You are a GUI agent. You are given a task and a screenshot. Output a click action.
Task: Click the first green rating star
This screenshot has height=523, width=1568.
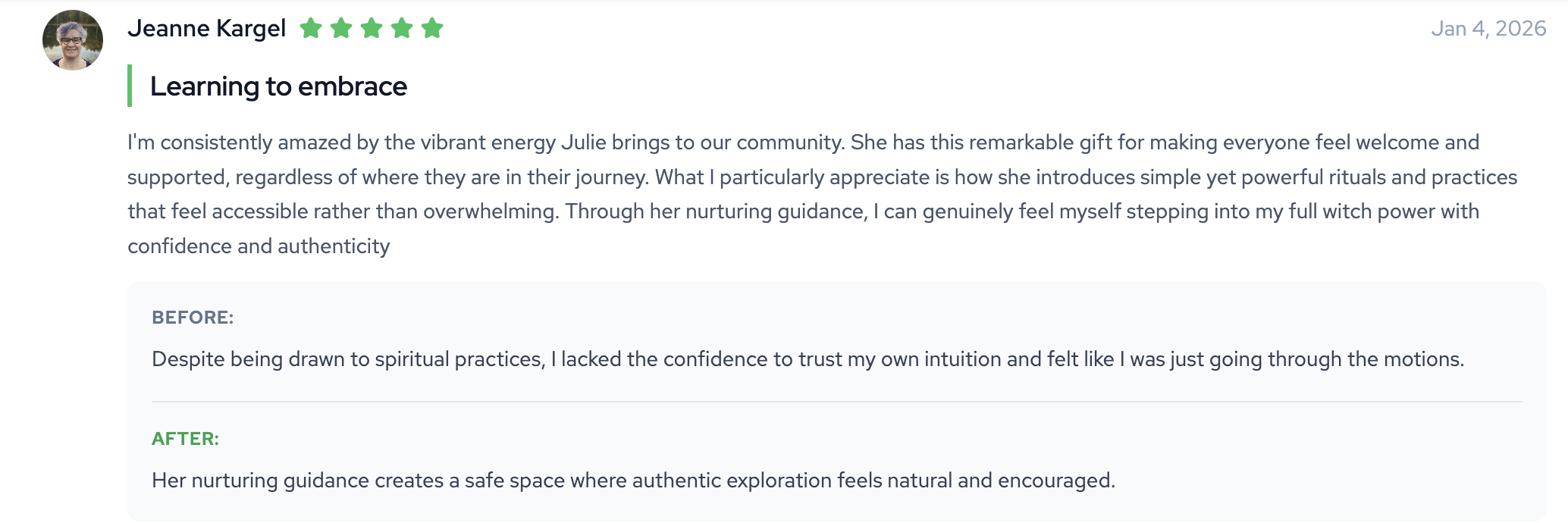pyautogui.click(x=311, y=29)
